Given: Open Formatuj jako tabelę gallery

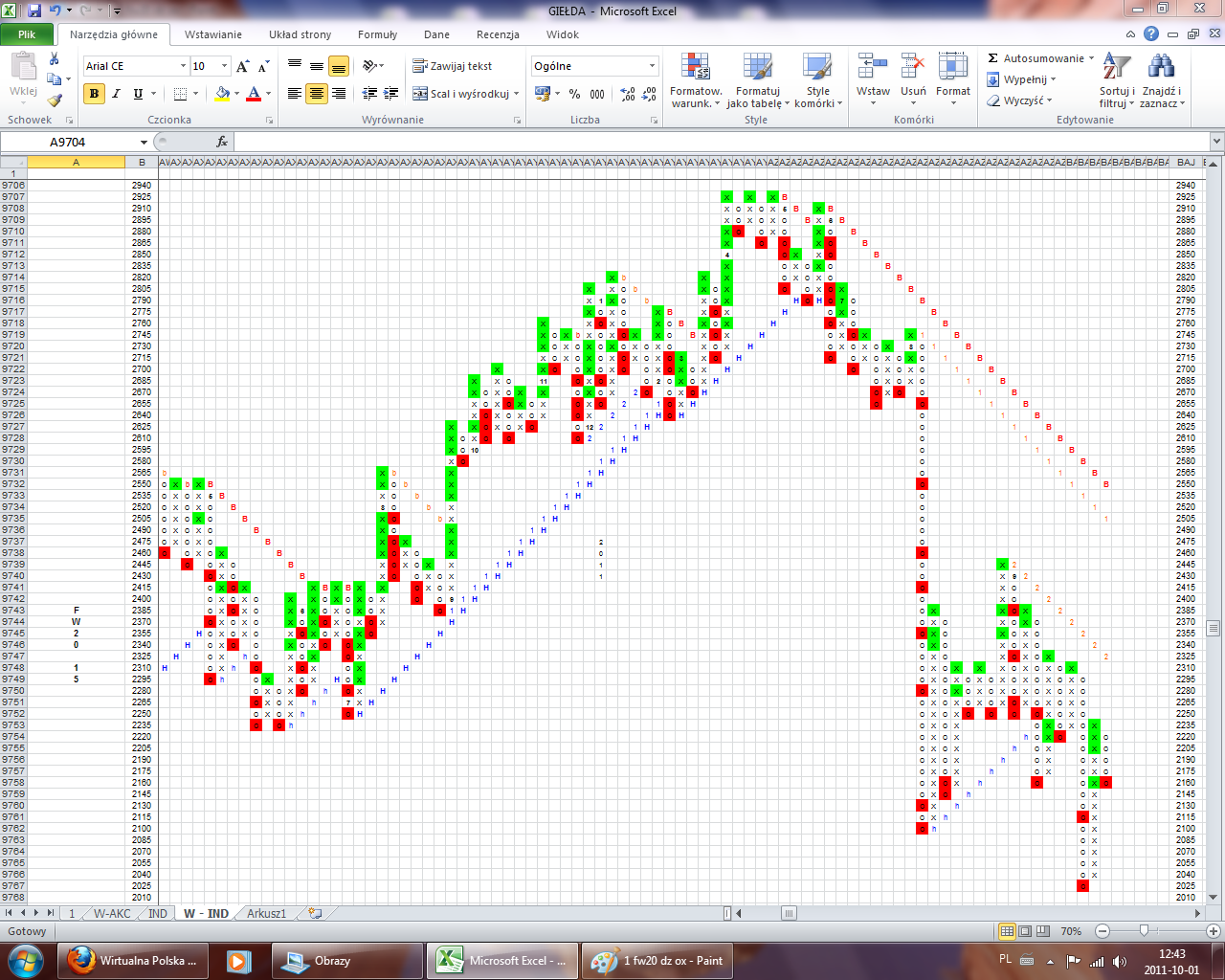Looking at the screenshot, I should point(757,80).
